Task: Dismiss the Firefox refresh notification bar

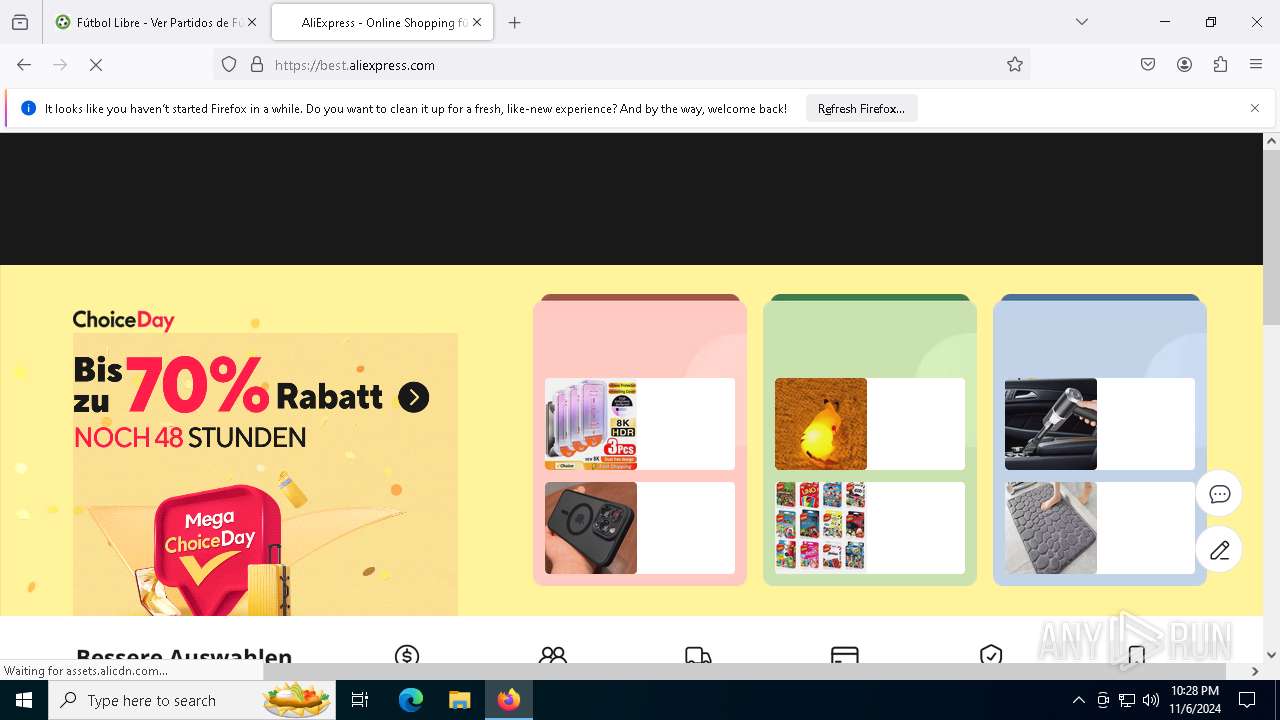Action: 1255,108
